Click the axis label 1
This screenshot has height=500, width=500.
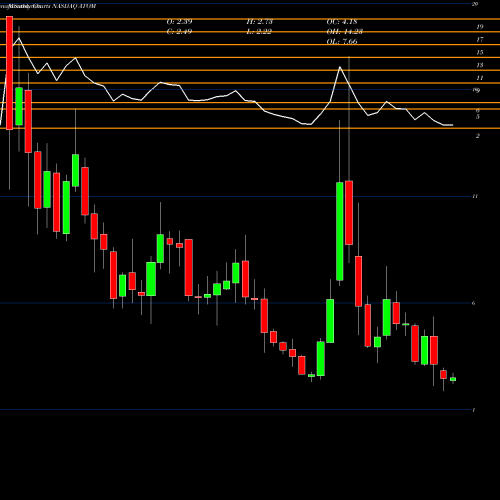474,410
